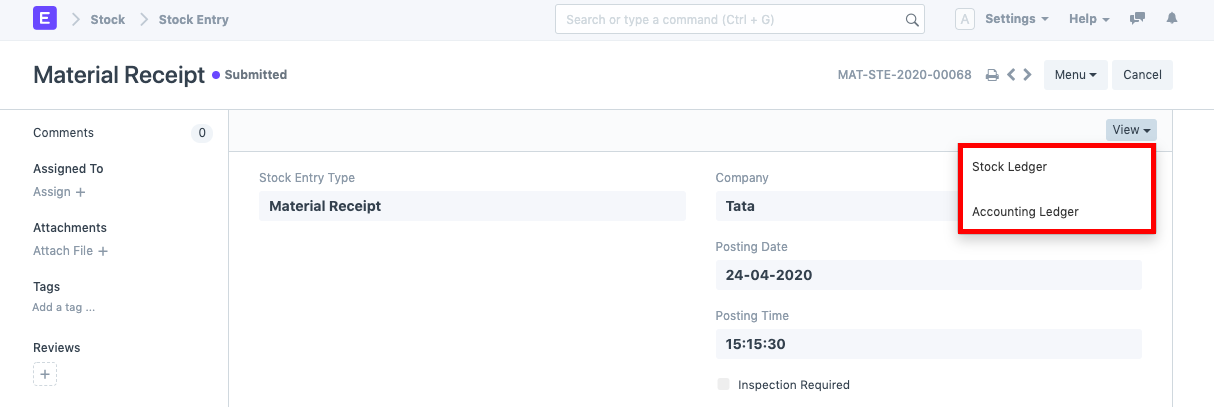Image resolution: width=1214 pixels, height=407 pixels.
Task: Go to next document arrow
Action: pyautogui.click(x=1028, y=75)
